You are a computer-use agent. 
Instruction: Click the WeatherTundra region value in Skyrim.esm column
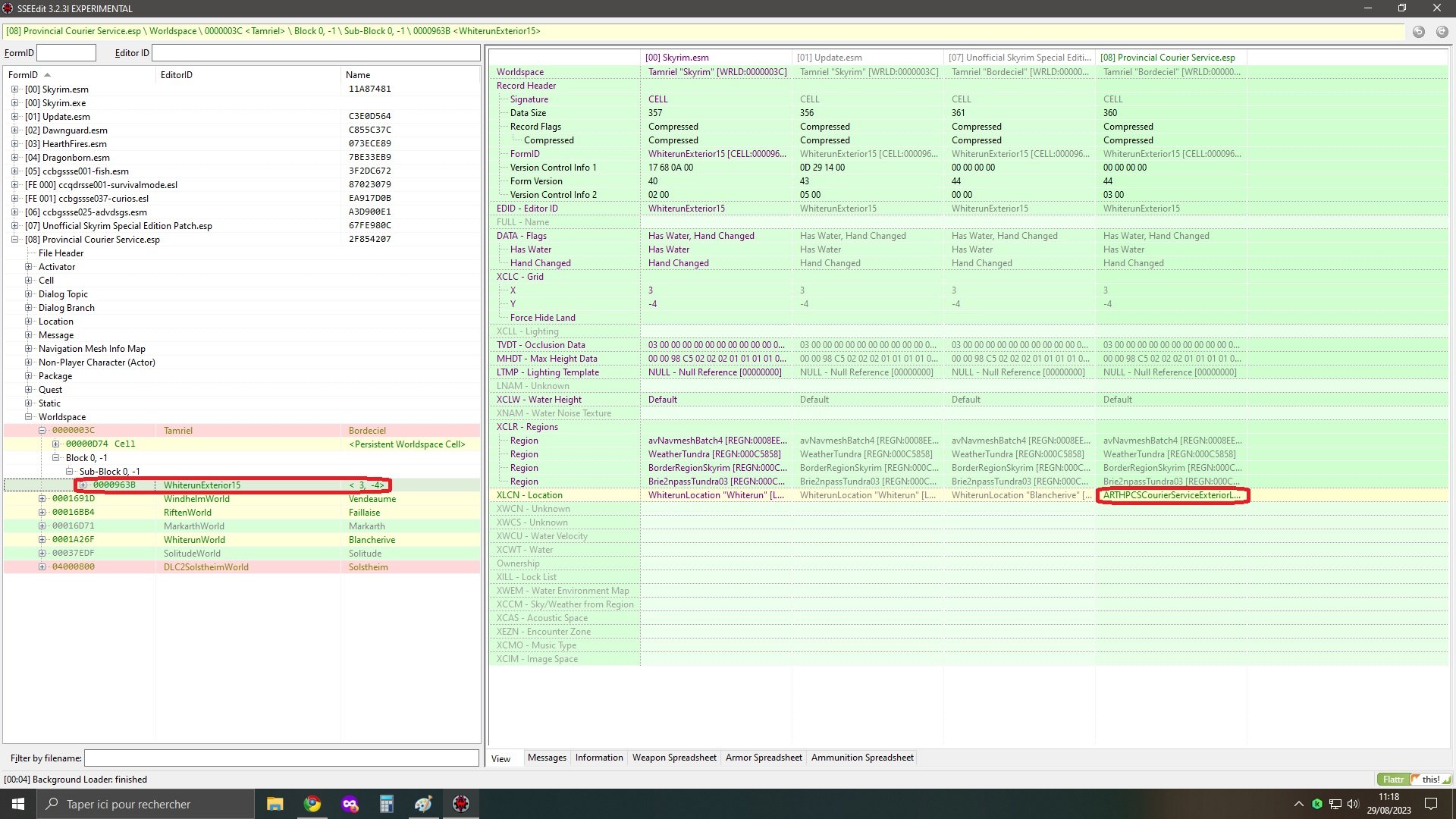pos(714,454)
